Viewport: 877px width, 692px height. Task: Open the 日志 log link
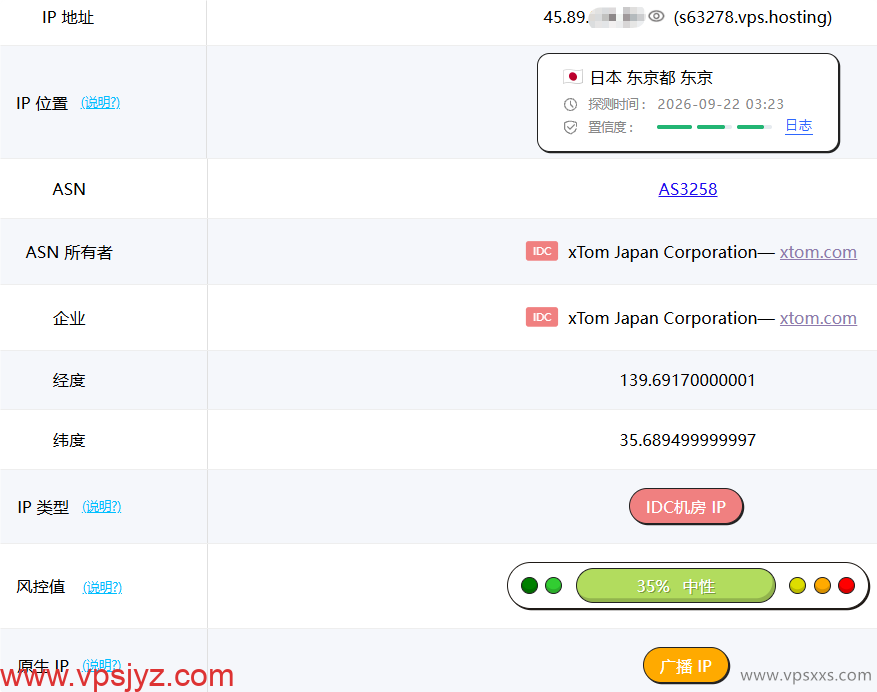click(x=798, y=126)
